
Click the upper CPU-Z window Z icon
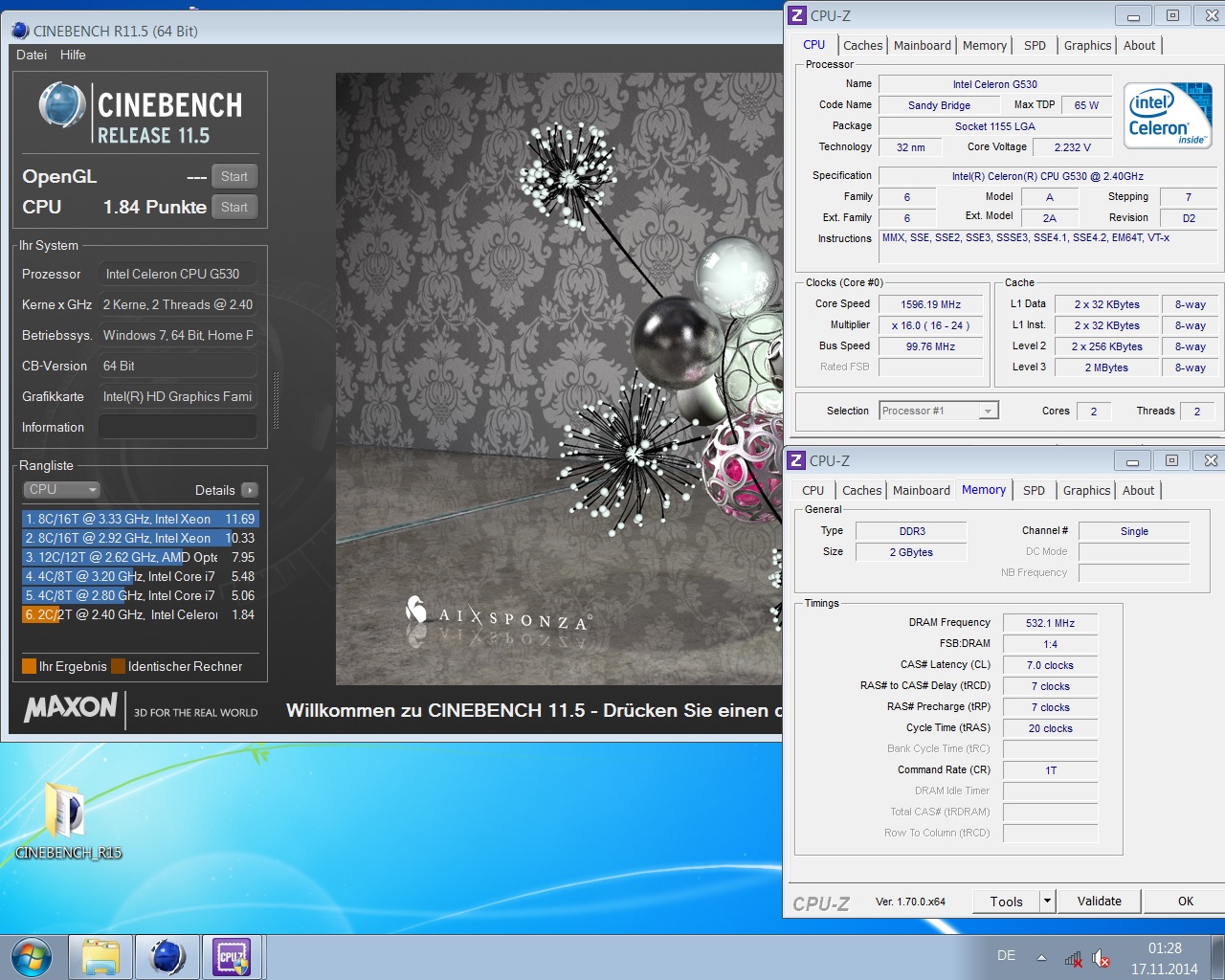(x=797, y=15)
